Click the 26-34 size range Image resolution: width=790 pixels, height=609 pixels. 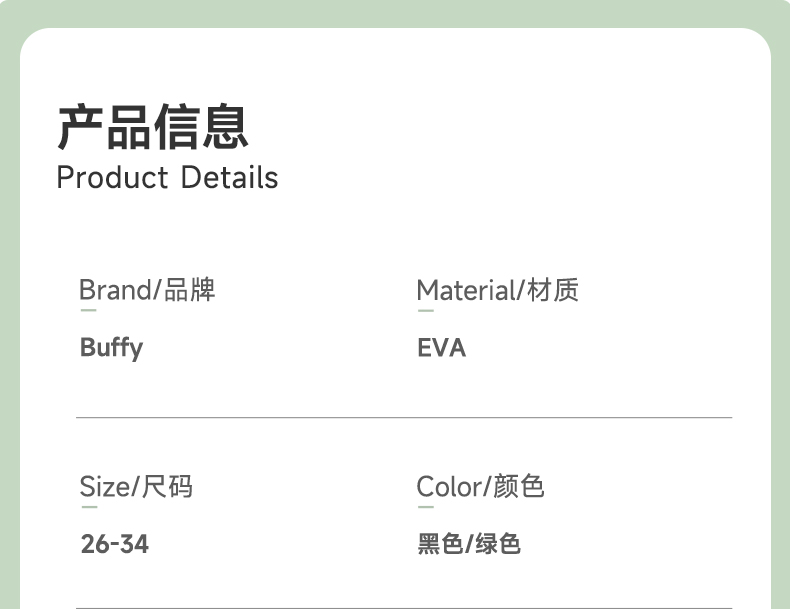coord(114,545)
